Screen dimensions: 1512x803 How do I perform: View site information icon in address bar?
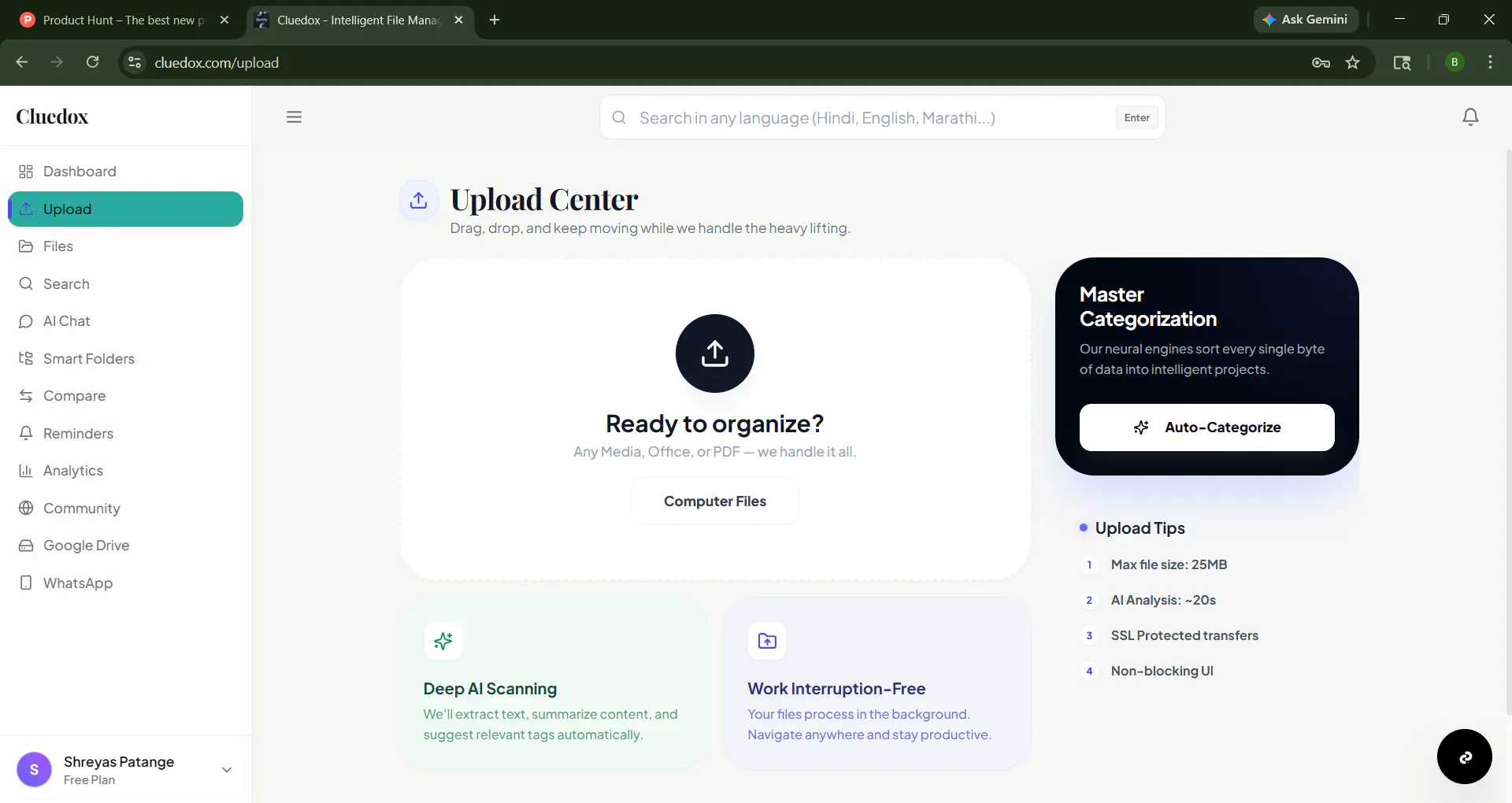135,62
